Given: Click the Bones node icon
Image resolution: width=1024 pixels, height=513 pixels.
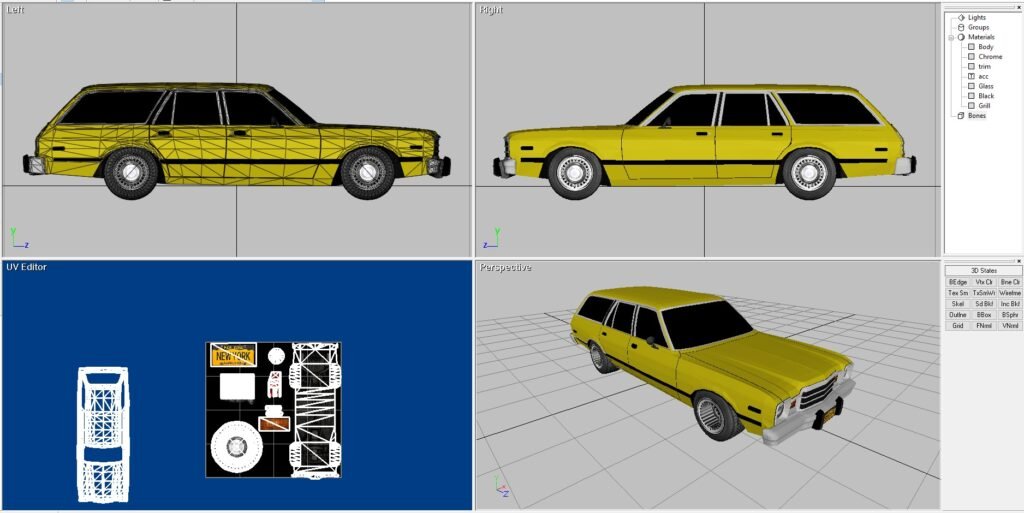Looking at the screenshot, I should (x=961, y=115).
